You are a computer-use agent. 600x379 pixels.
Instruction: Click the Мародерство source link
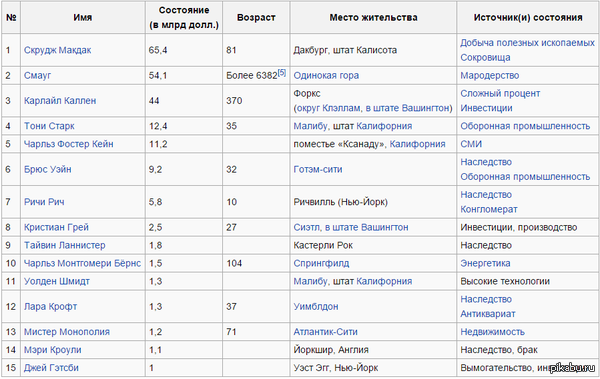pyautogui.click(x=489, y=75)
